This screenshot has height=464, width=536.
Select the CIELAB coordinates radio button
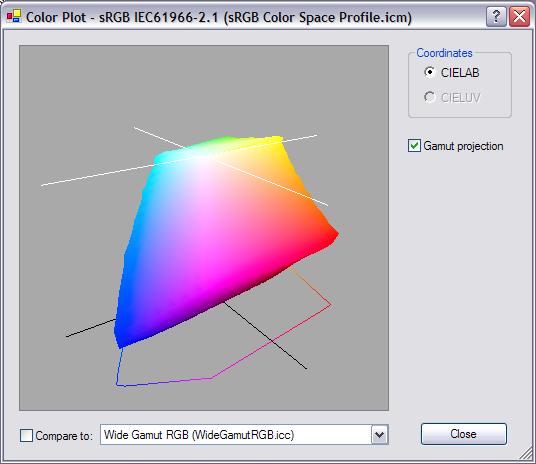429,72
